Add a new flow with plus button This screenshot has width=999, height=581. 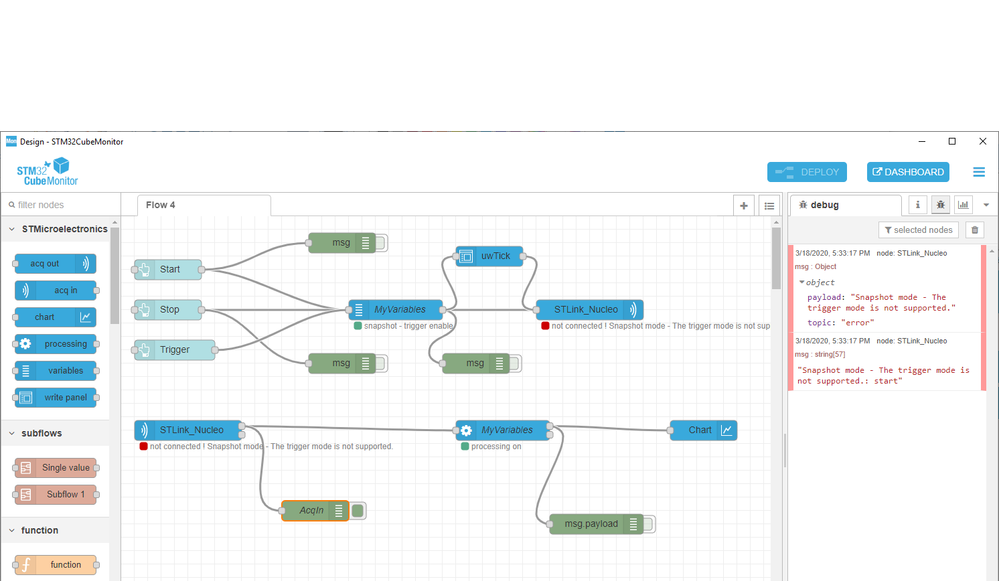744,206
